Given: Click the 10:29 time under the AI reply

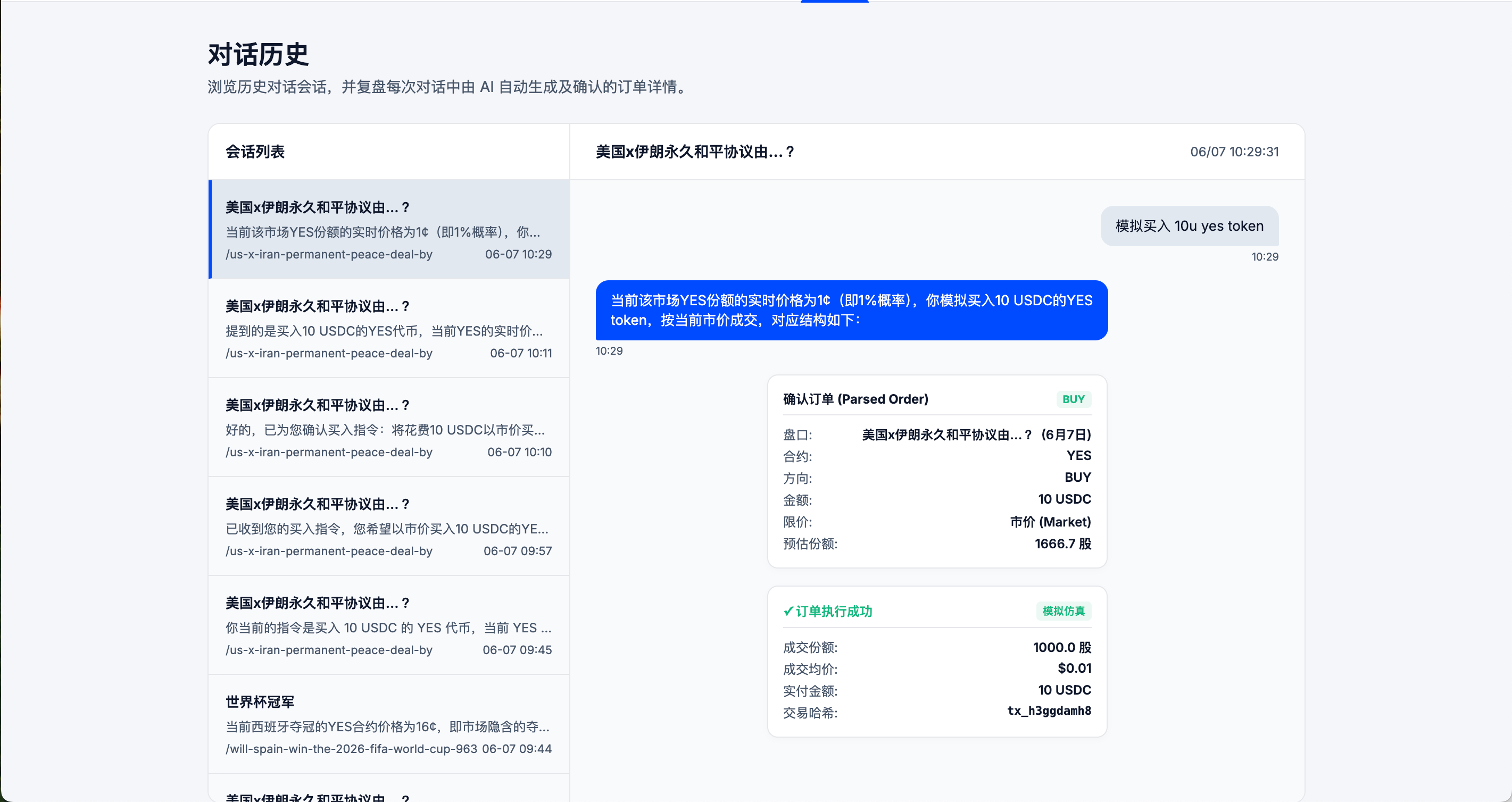Looking at the screenshot, I should (609, 351).
